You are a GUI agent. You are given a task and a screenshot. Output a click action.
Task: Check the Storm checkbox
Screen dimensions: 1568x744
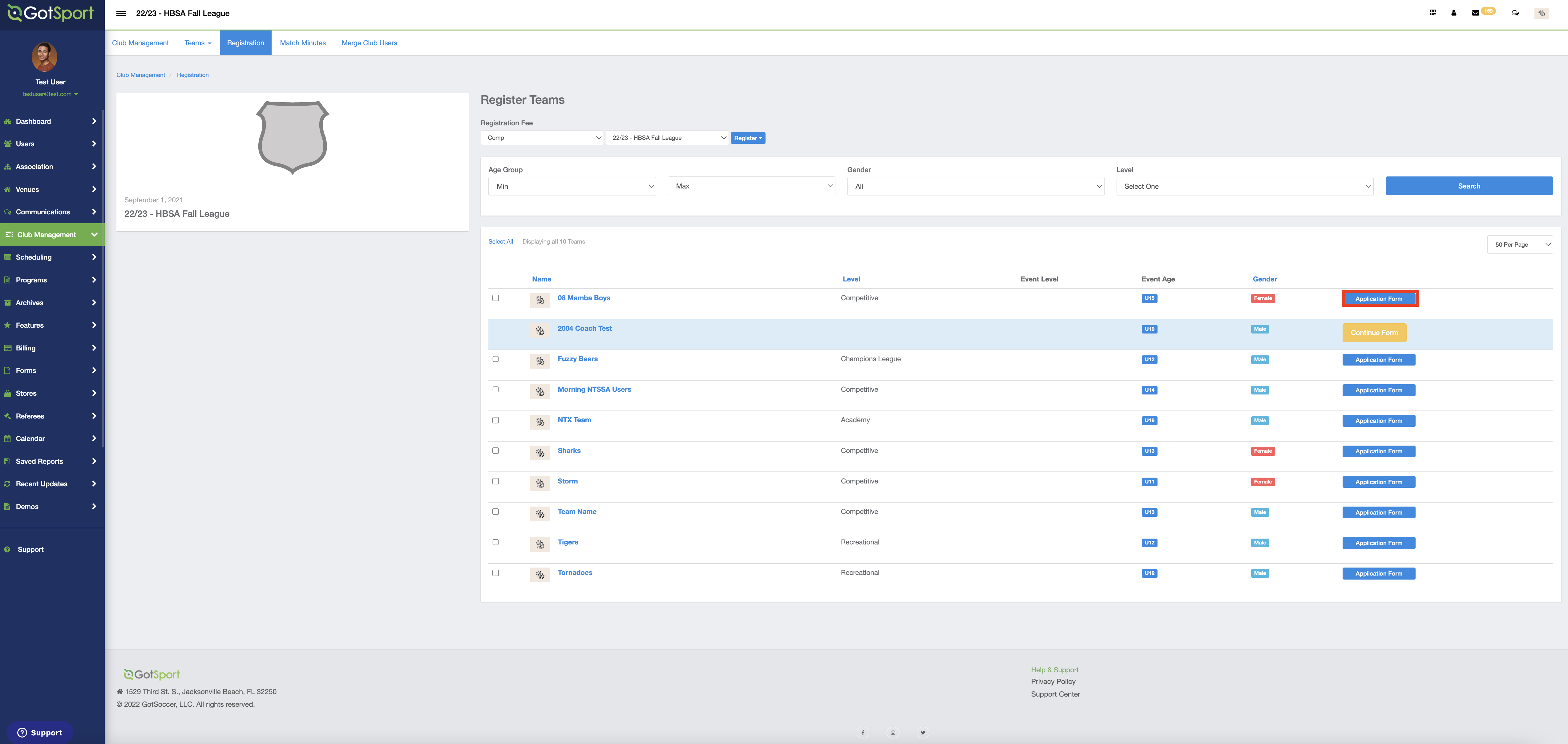tap(495, 481)
